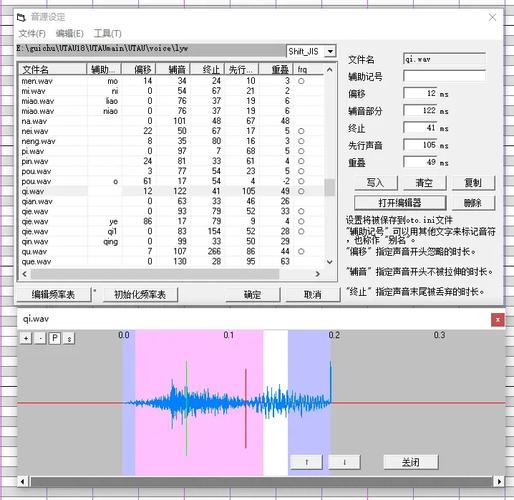
Task: Click the 终止 field showing 41
Action: coord(420,128)
